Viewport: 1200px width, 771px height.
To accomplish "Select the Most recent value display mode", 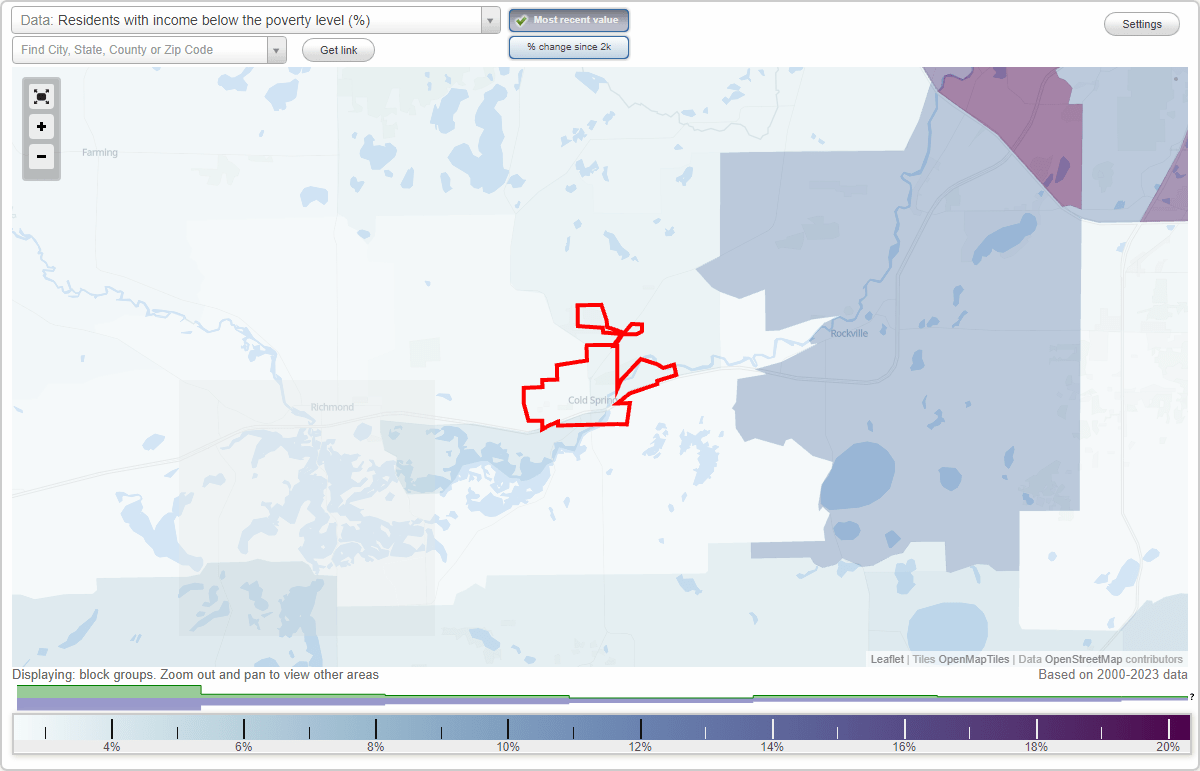I will point(568,19).
